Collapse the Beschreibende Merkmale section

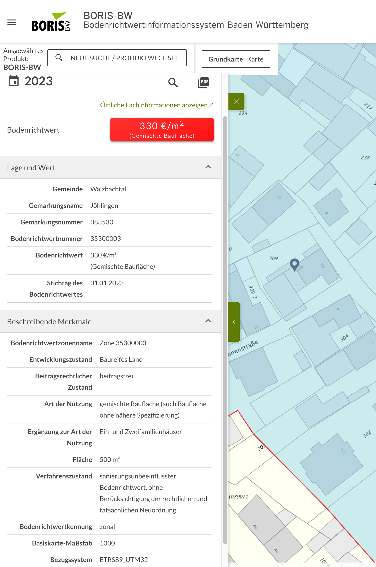coord(208,321)
